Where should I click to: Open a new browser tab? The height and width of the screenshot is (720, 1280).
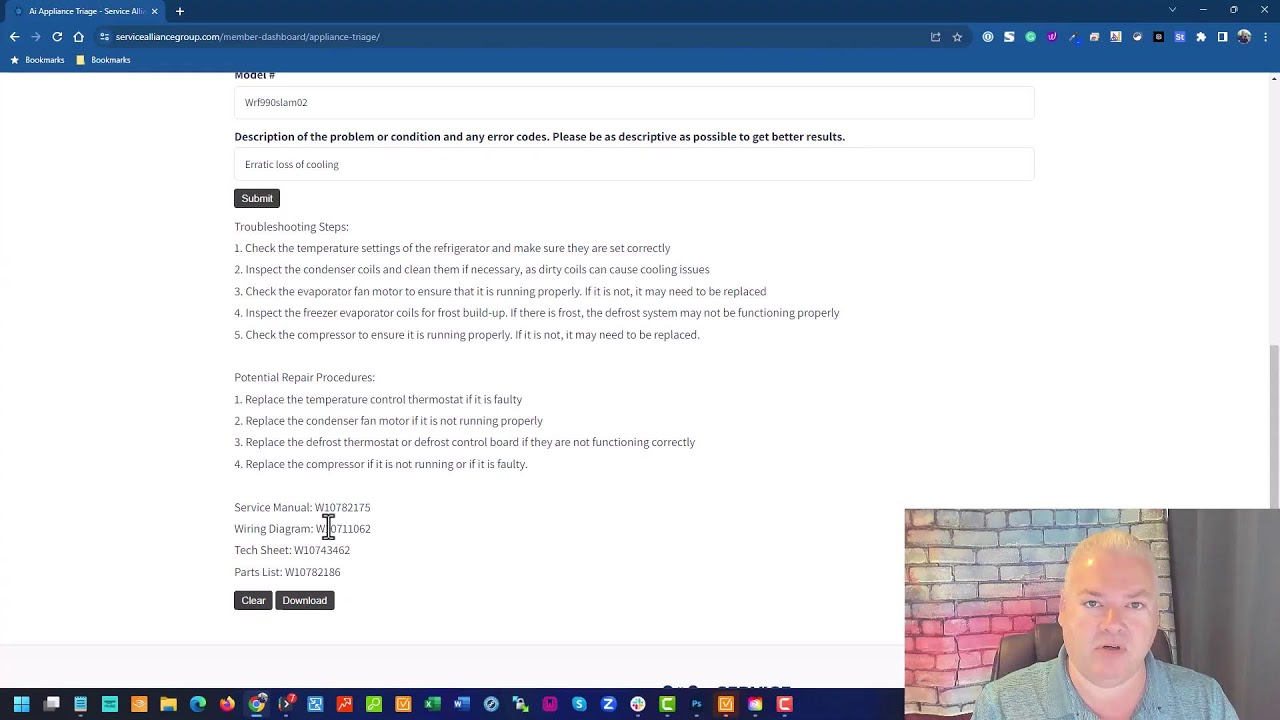pyautogui.click(x=180, y=11)
